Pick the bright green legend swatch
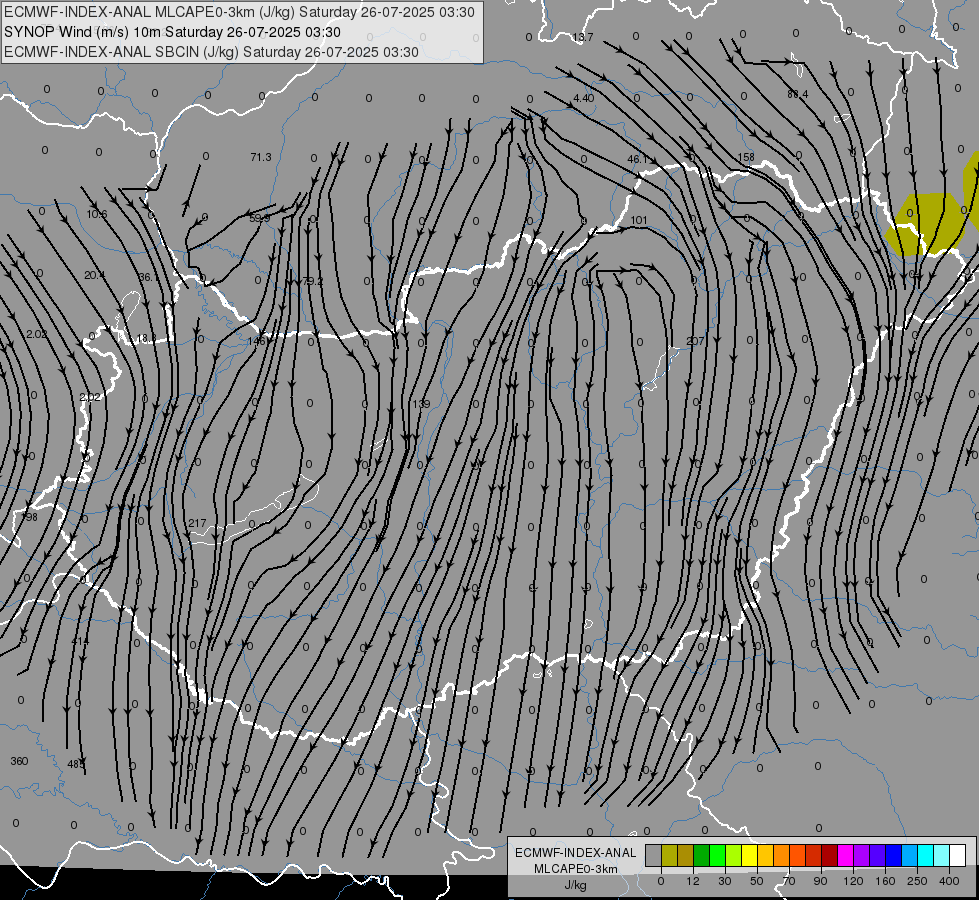This screenshot has width=979, height=900. pyautogui.click(x=718, y=855)
